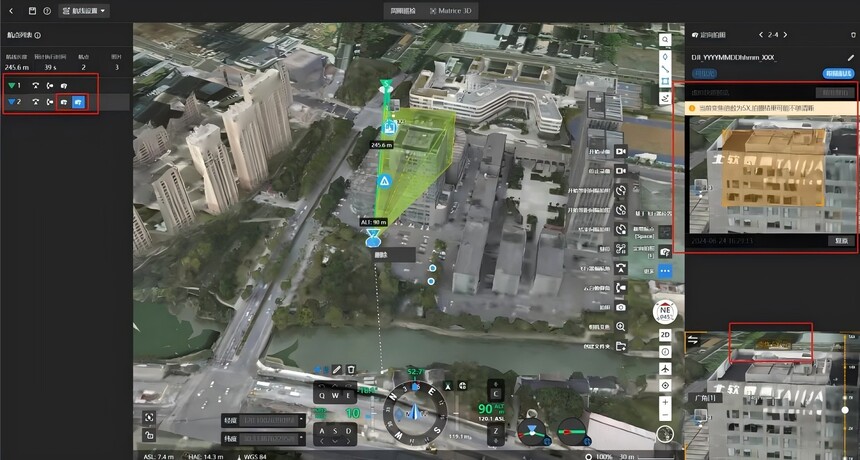The image size is (860, 460).
Task: Select the rectangle area annotation tool
Action: tap(665, 83)
